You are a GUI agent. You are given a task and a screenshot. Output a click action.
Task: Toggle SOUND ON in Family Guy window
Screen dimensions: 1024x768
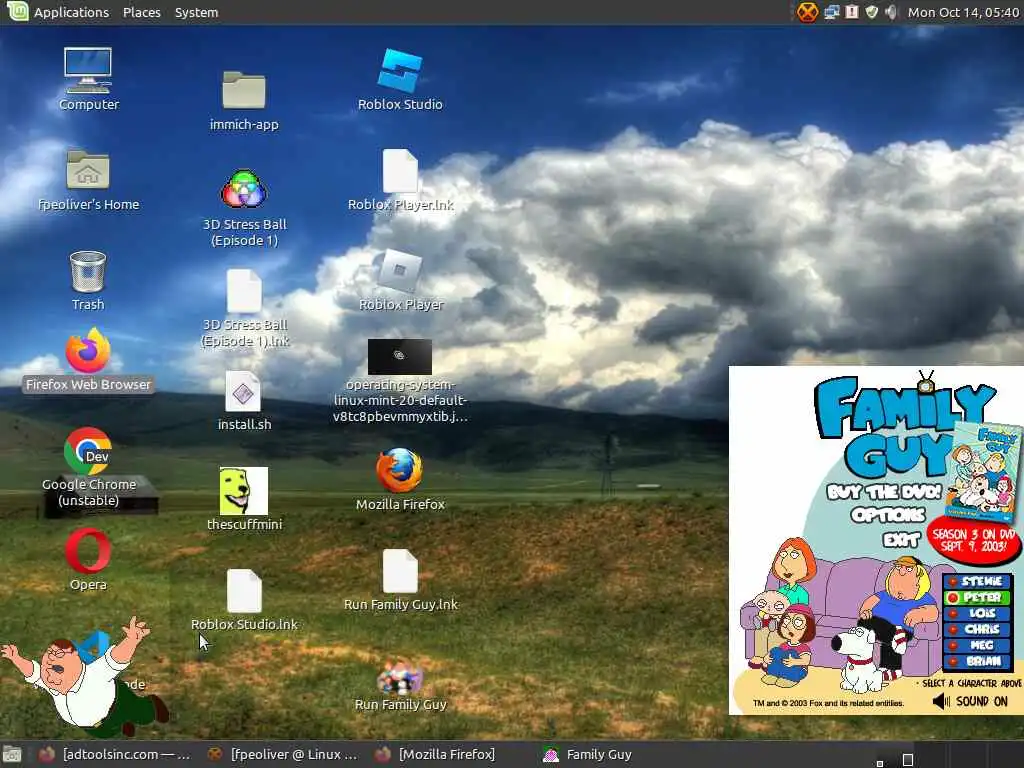pos(970,701)
